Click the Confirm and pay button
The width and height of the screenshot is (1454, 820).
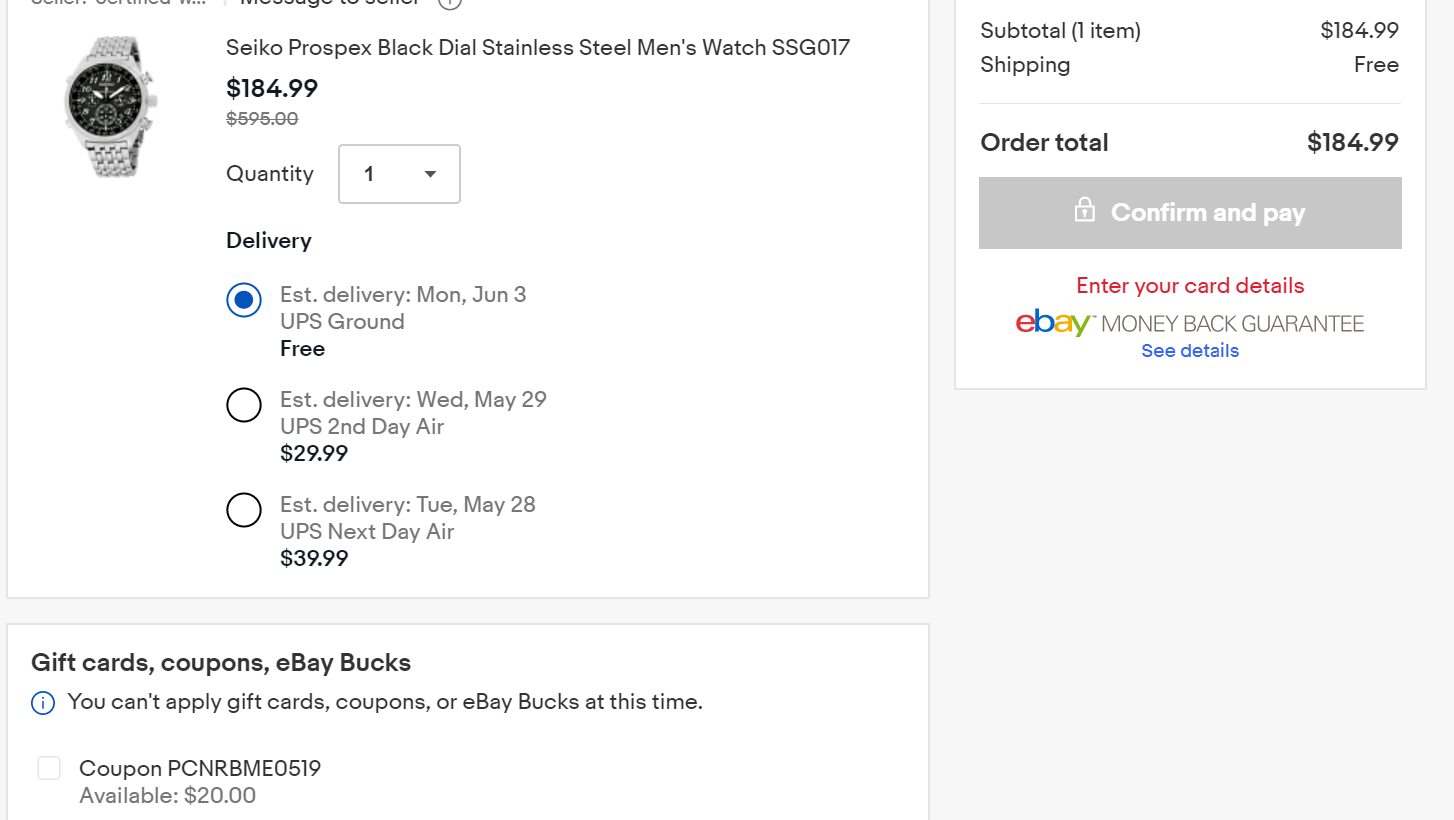pyautogui.click(x=1190, y=213)
